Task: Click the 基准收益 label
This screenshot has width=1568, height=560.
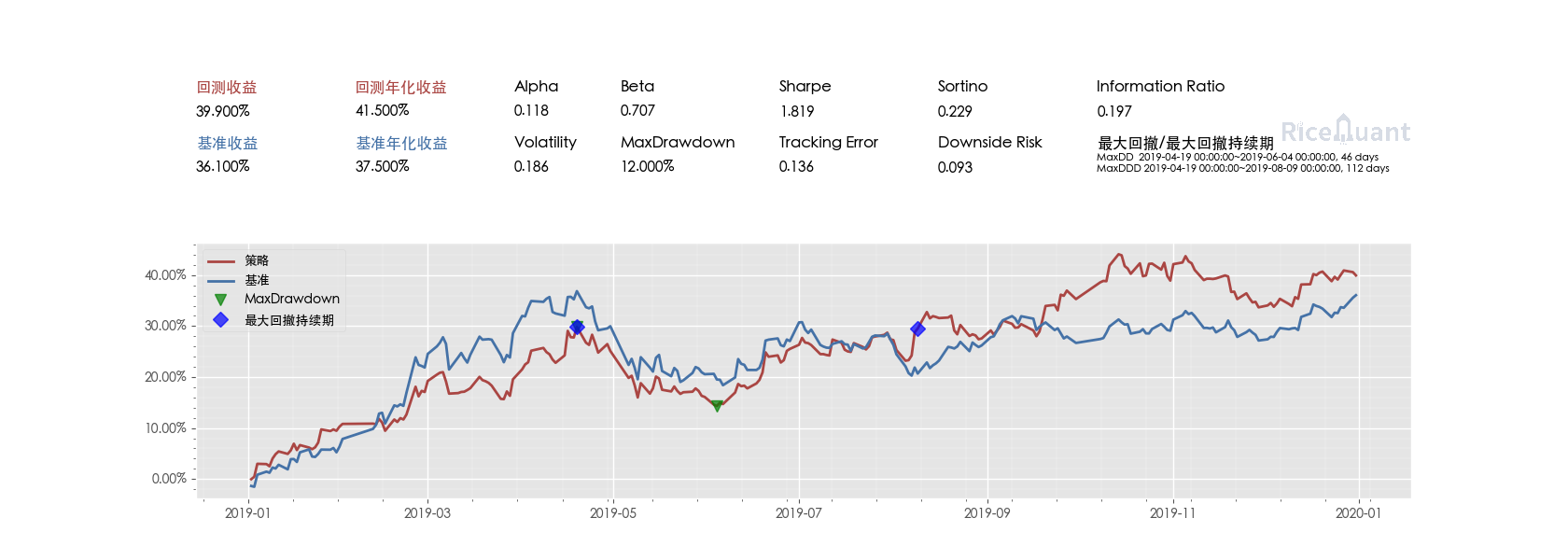Action: 227,143
